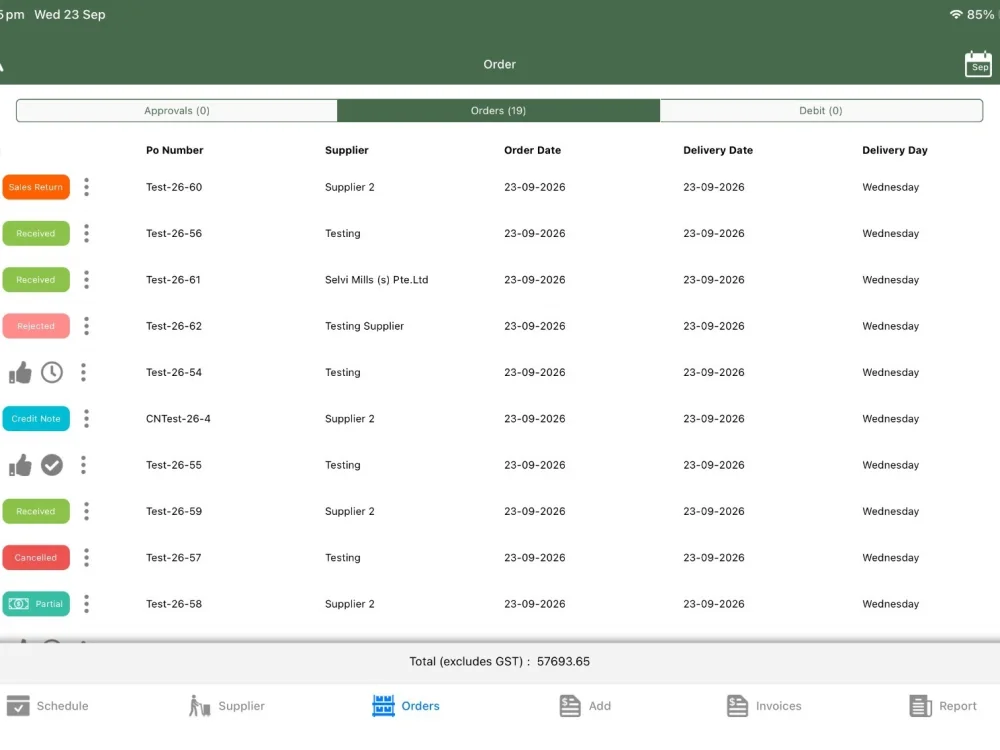Click PO number Test-26-59
This screenshot has height=750, width=1000.
(173, 511)
